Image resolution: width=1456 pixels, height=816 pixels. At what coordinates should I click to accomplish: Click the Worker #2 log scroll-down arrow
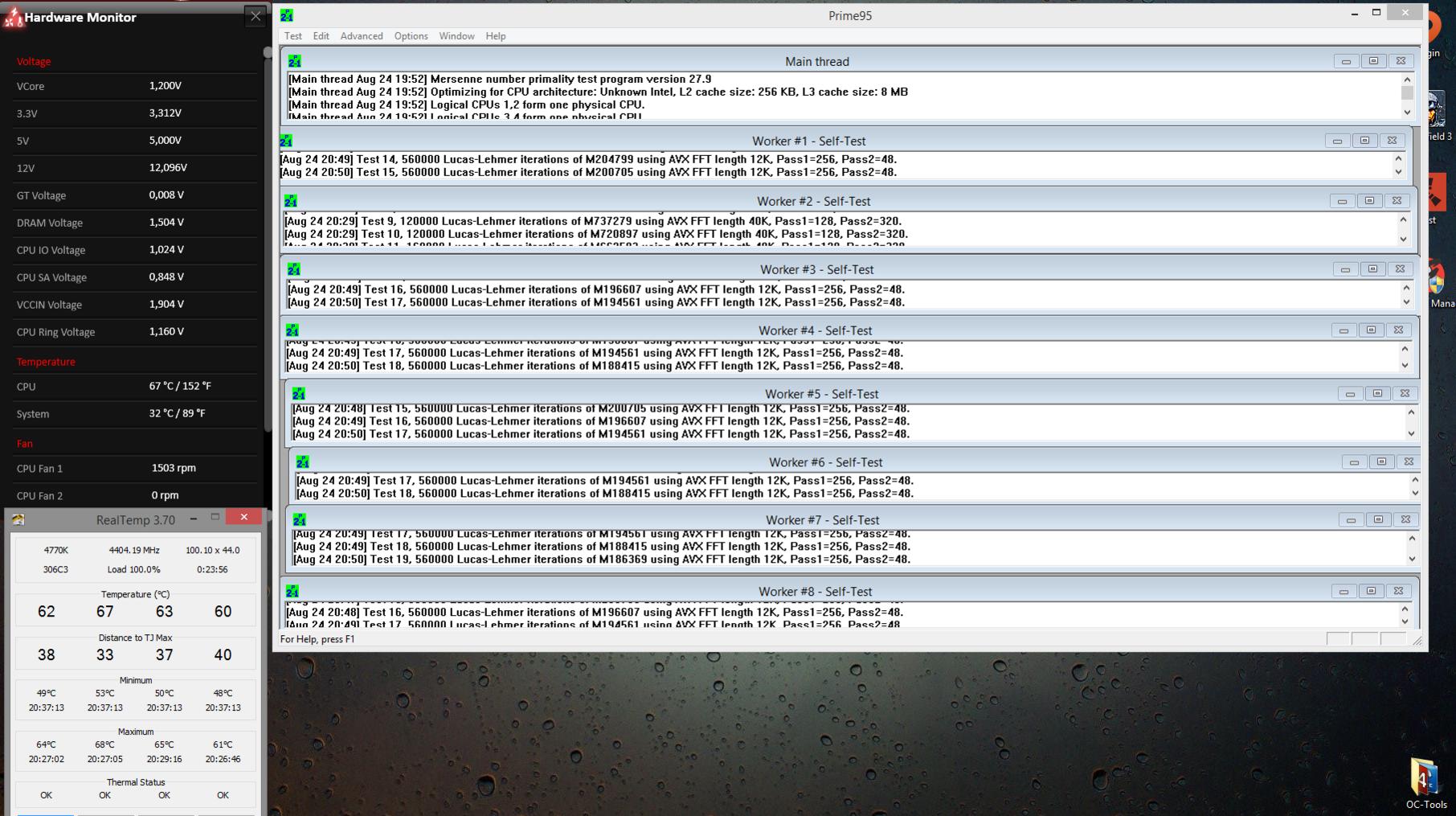coord(1403,239)
